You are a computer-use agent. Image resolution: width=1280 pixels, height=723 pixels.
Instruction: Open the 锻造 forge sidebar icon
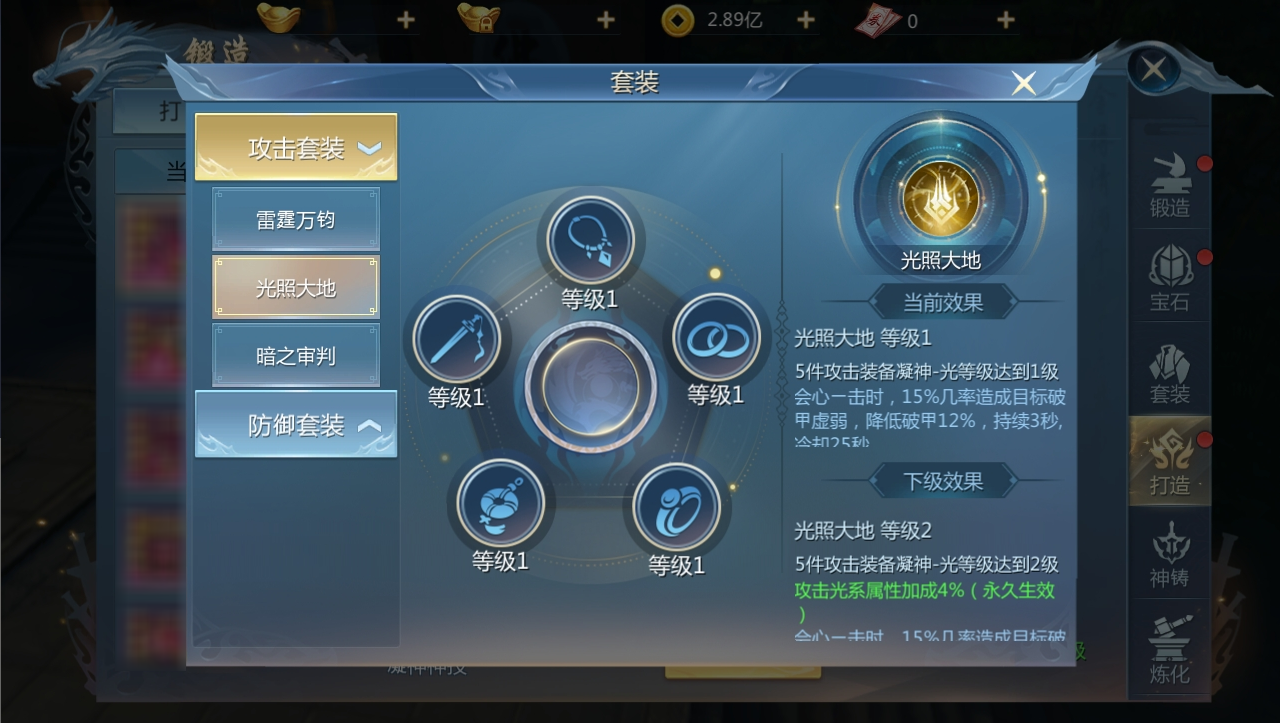[x=1170, y=186]
